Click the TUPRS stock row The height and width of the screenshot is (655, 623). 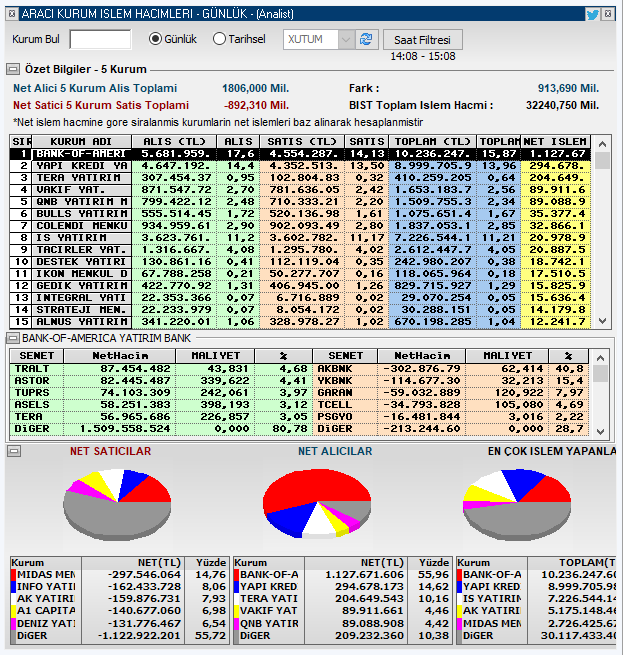[161, 393]
